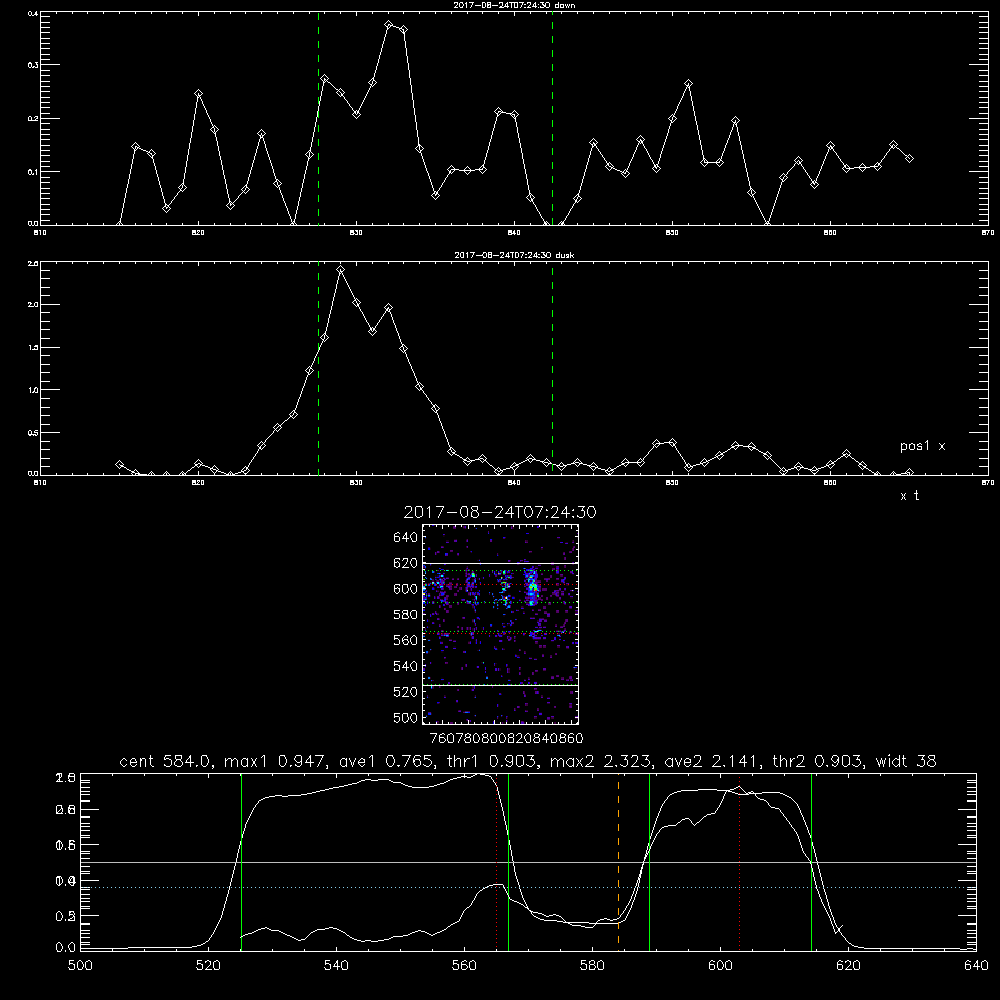The image size is (1000, 1000).
Task: Click the 'widt 38' value
Action: 906,761
